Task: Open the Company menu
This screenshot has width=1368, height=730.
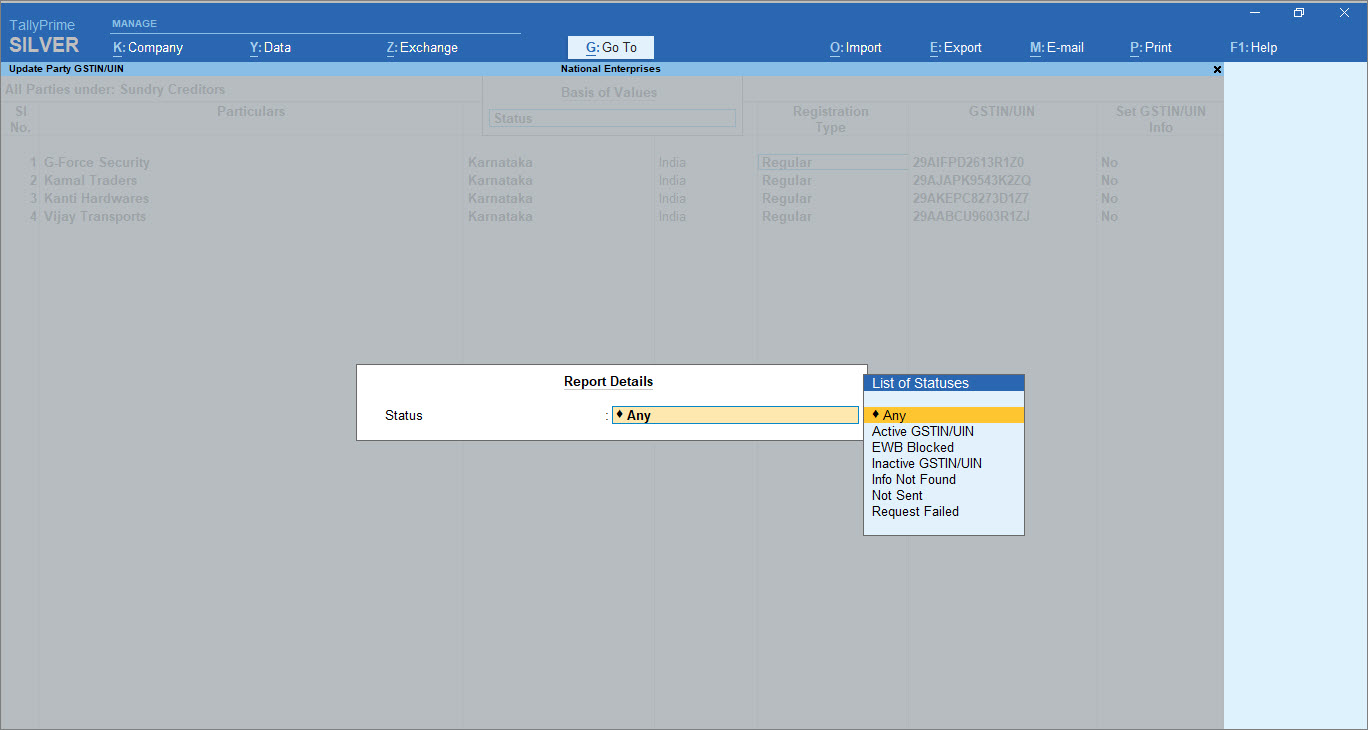Action: pyautogui.click(x=148, y=47)
